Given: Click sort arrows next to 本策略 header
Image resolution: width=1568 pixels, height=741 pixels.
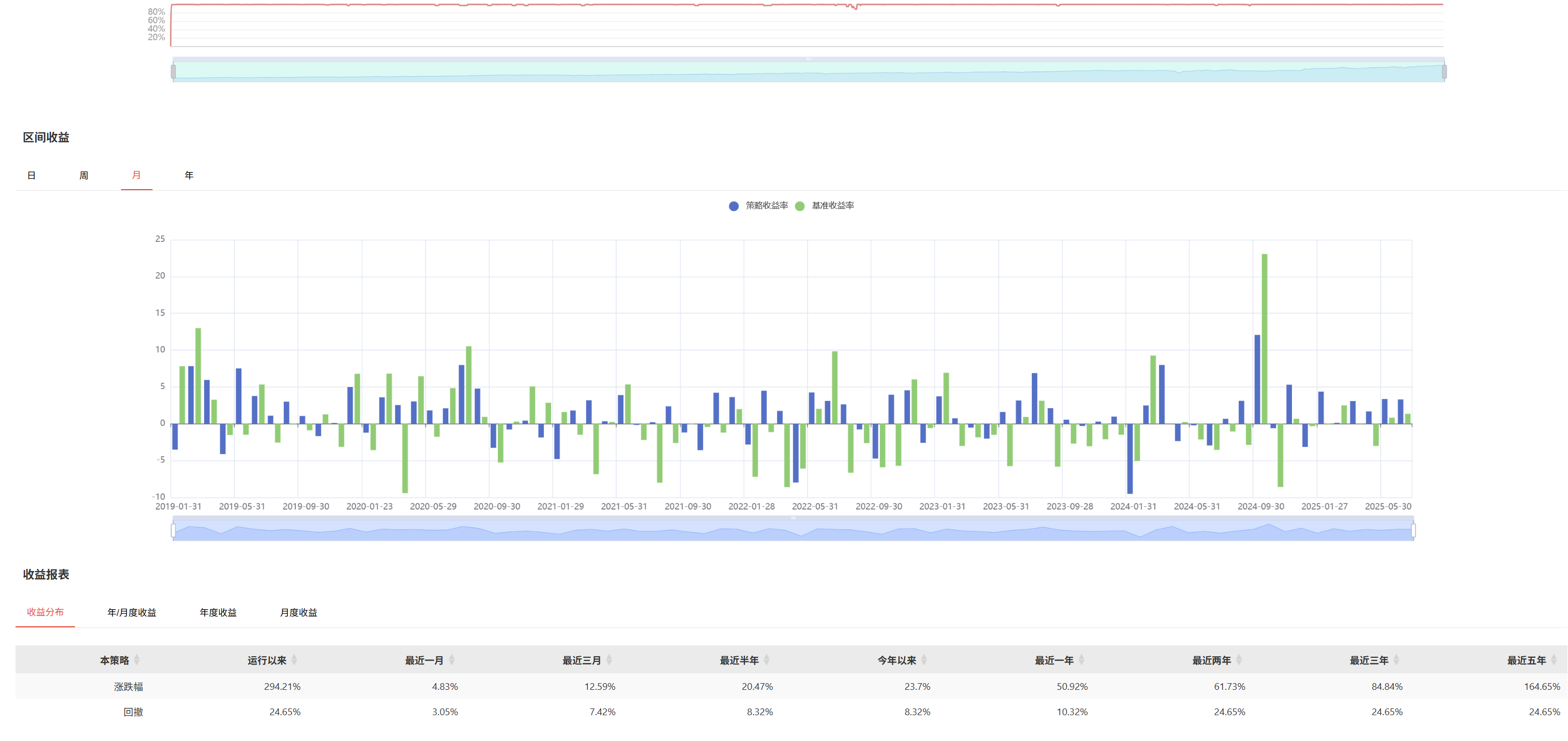Looking at the screenshot, I should (137, 660).
